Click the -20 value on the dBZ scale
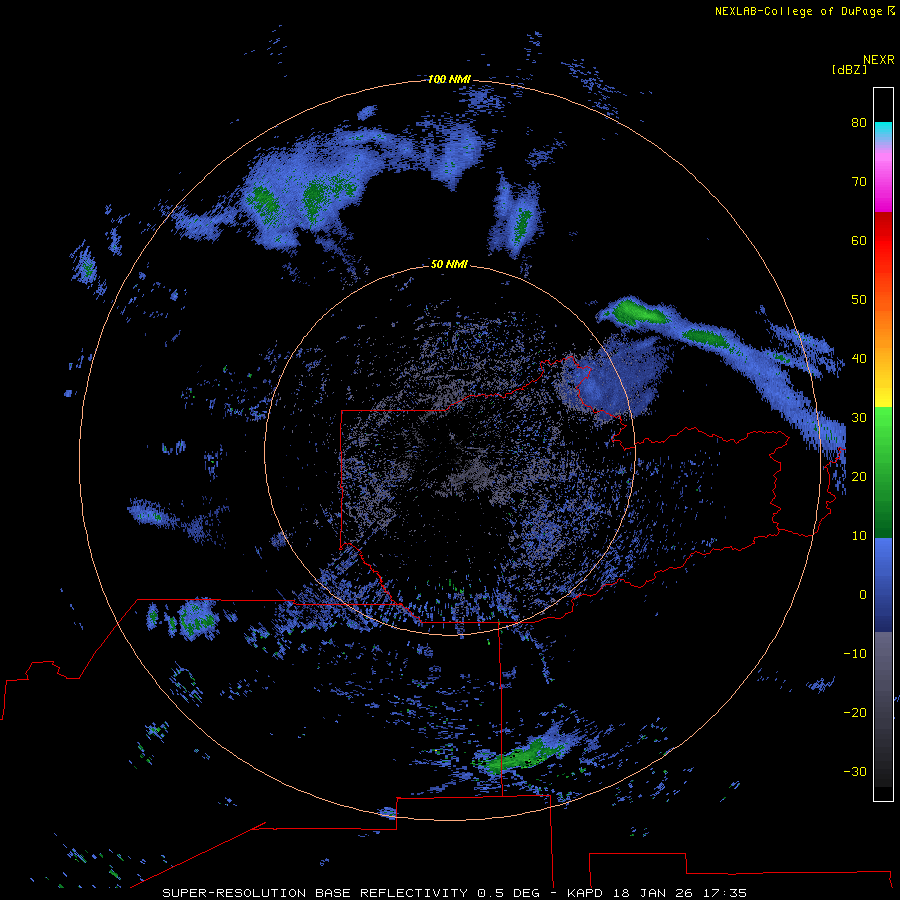 (x=855, y=713)
